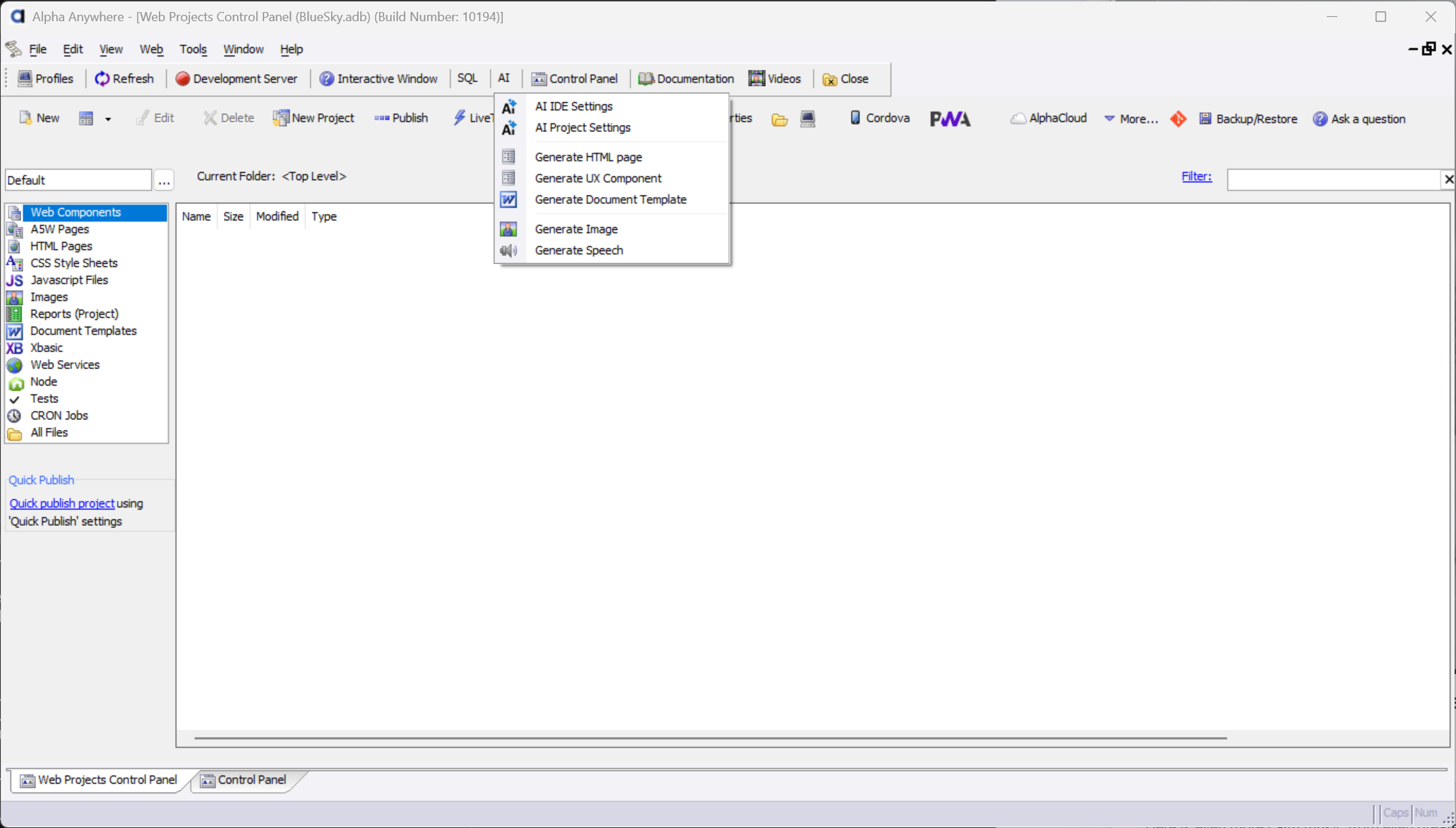Image resolution: width=1456 pixels, height=828 pixels.
Task: Open Documentation from the toolbar
Action: tap(686, 78)
